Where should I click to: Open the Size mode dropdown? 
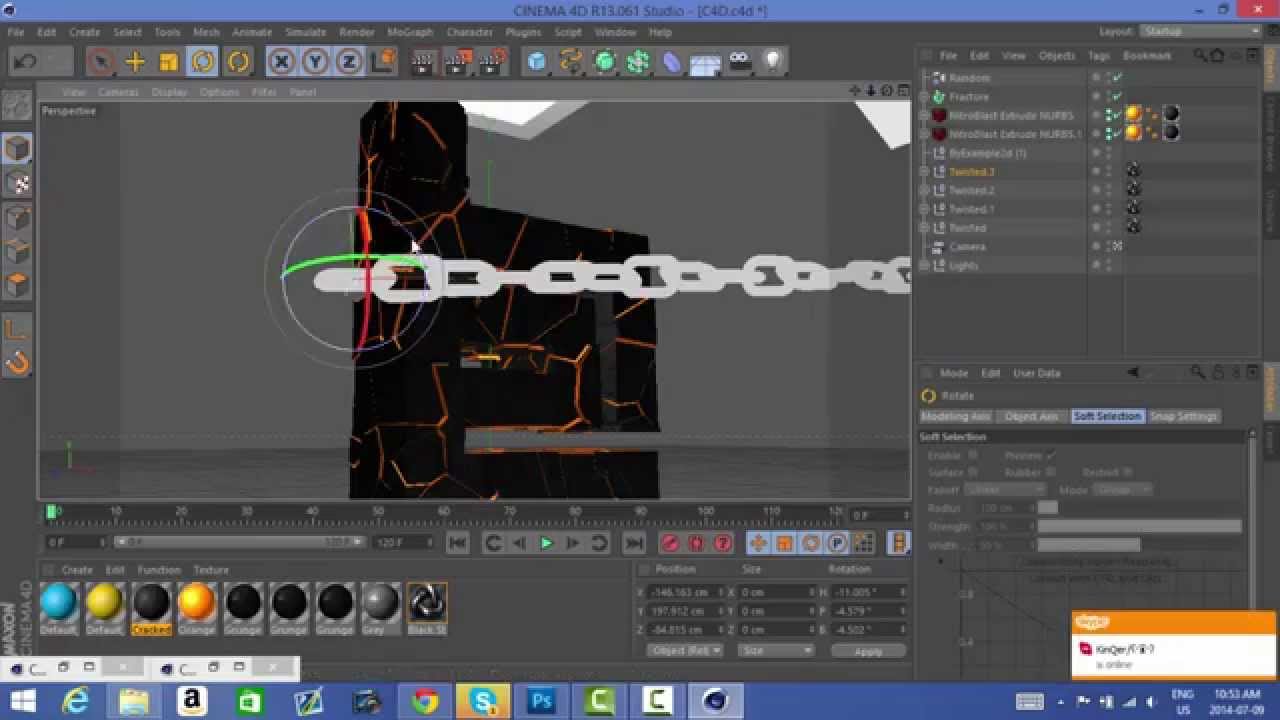[x=776, y=650]
